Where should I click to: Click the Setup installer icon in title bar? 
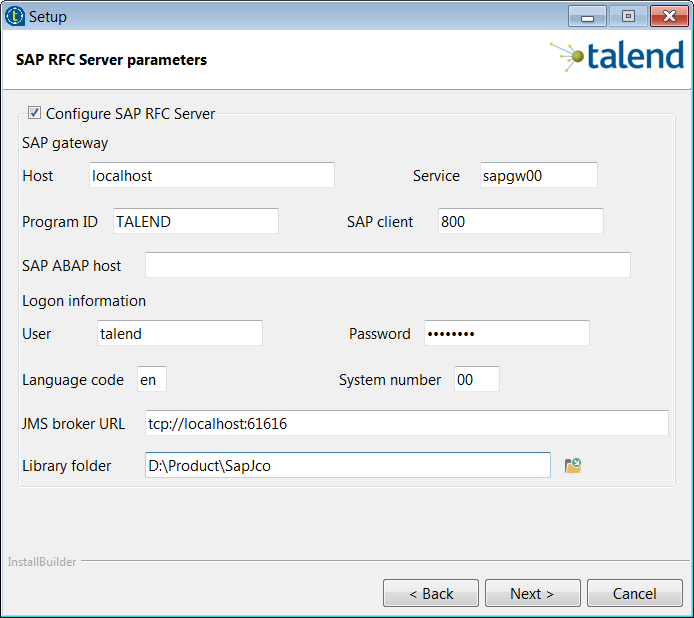[x=15, y=16]
